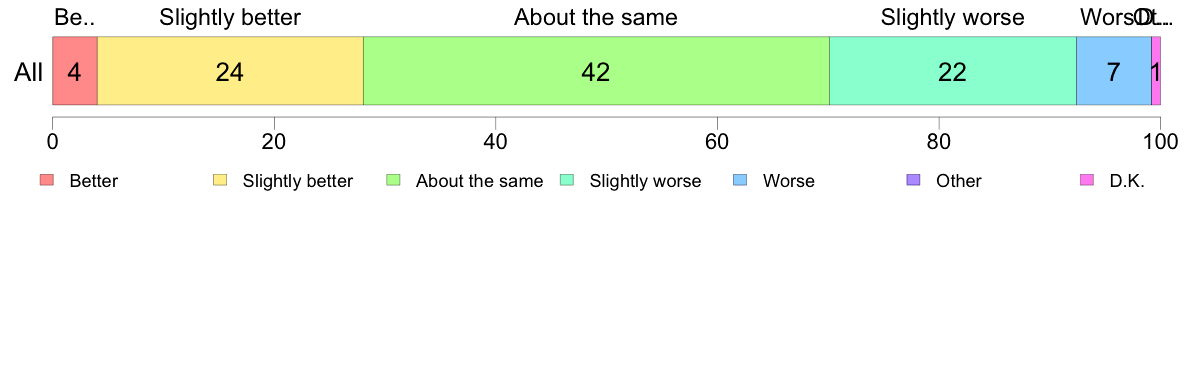The width and height of the screenshot is (1188, 368).
Task: Click the green About the same legend swatch
Action: point(394,180)
